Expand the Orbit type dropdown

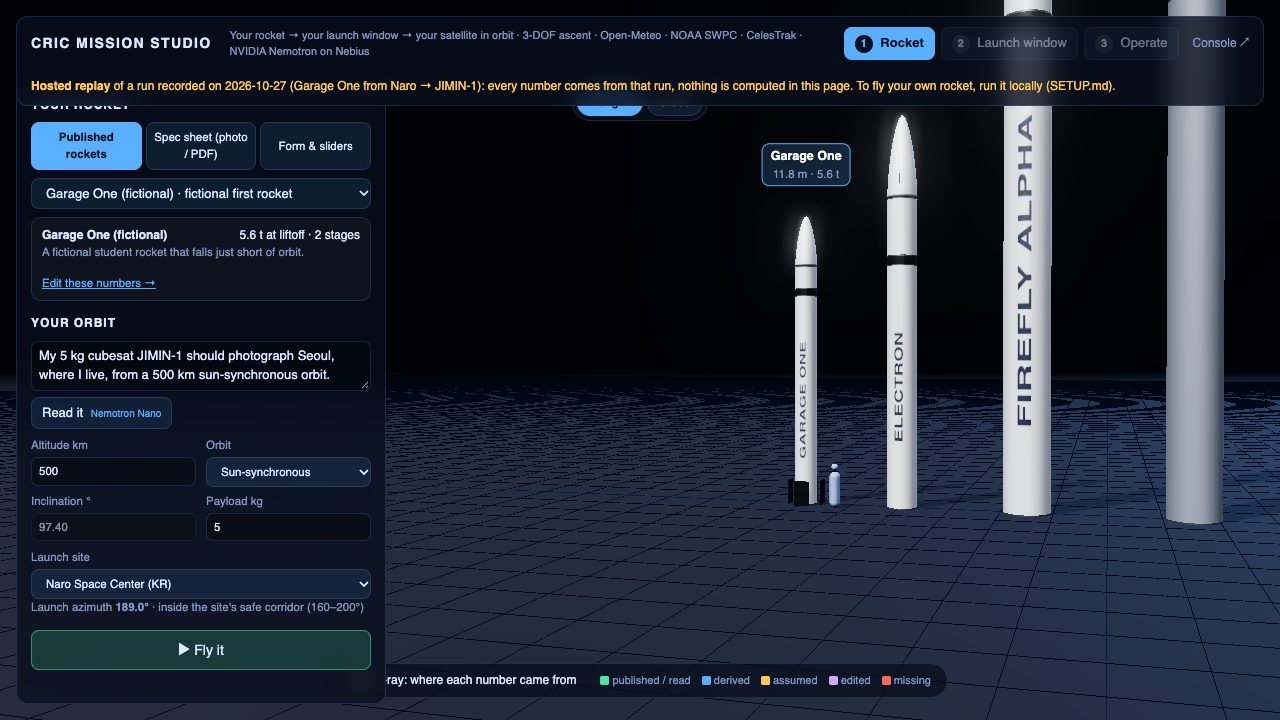click(288, 472)
